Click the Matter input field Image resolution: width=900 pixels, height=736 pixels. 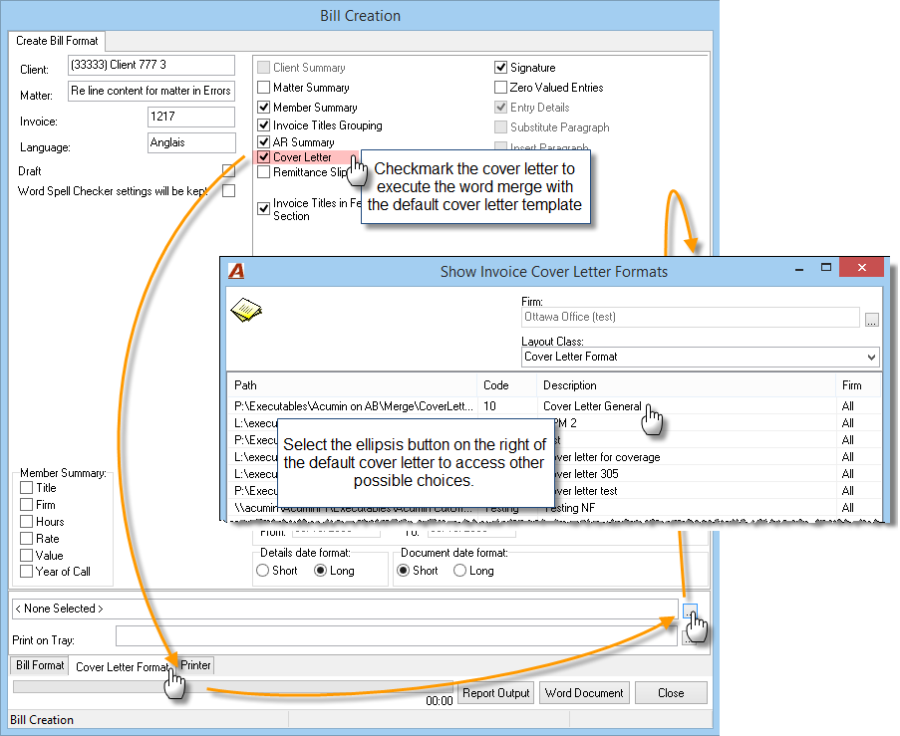[x=152, y=91]
